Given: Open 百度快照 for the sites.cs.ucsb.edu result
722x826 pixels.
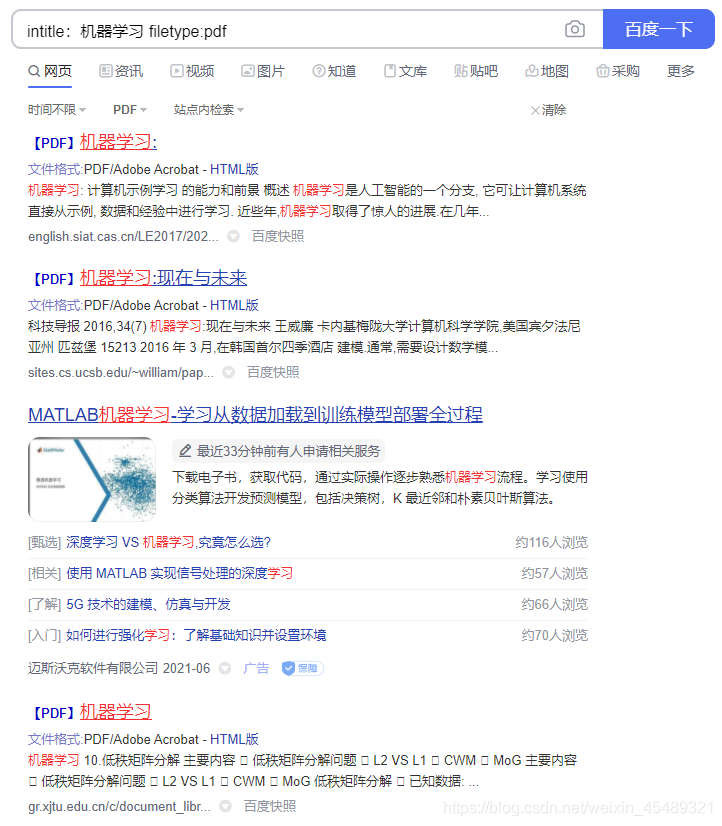Looking at the screenshot, I should 273,372.
